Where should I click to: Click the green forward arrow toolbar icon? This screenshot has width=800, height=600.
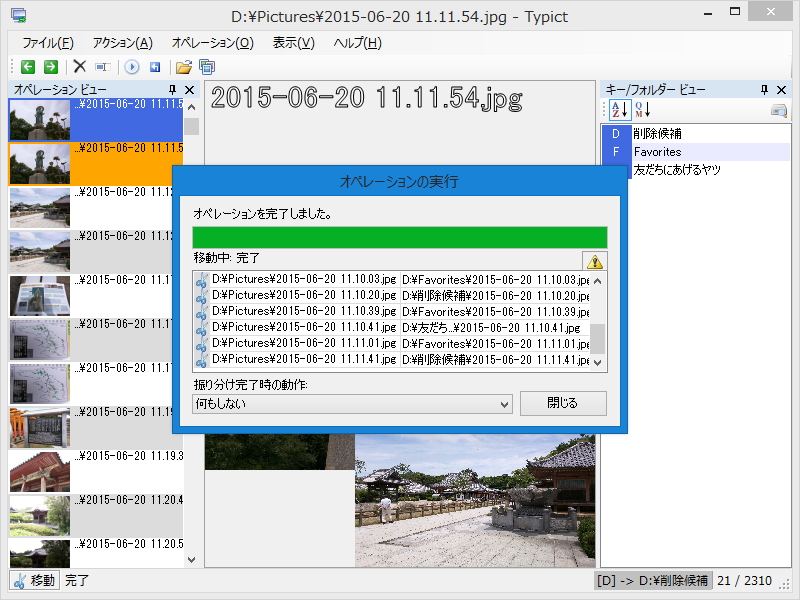[x=51, y=67]
